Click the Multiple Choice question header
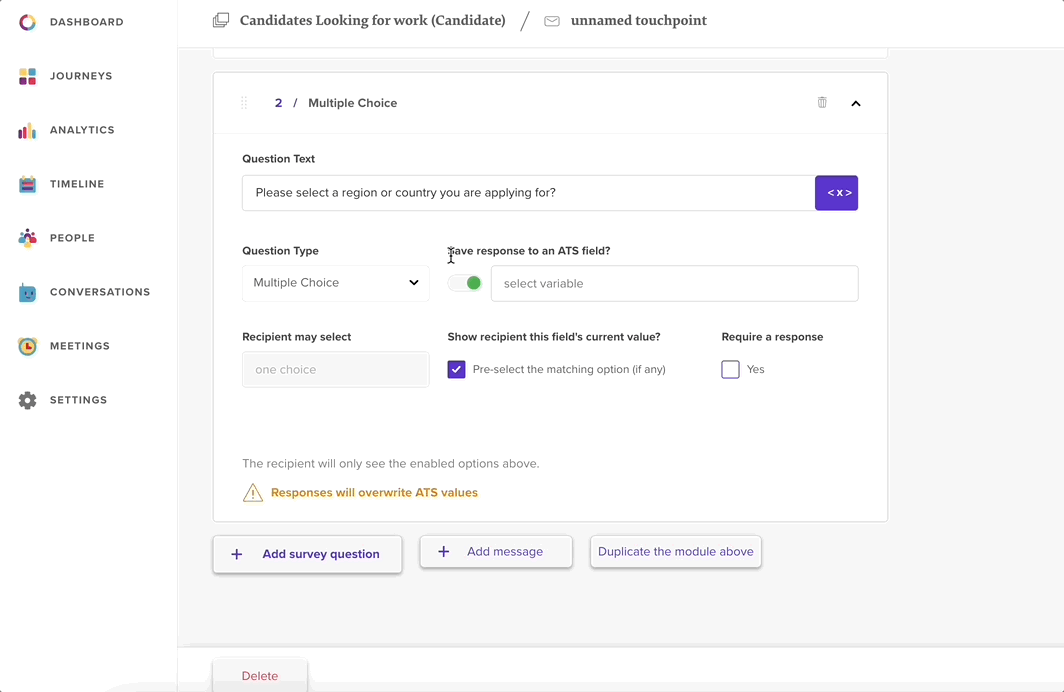Screen dimensions: 1064x692 [352, 103]
